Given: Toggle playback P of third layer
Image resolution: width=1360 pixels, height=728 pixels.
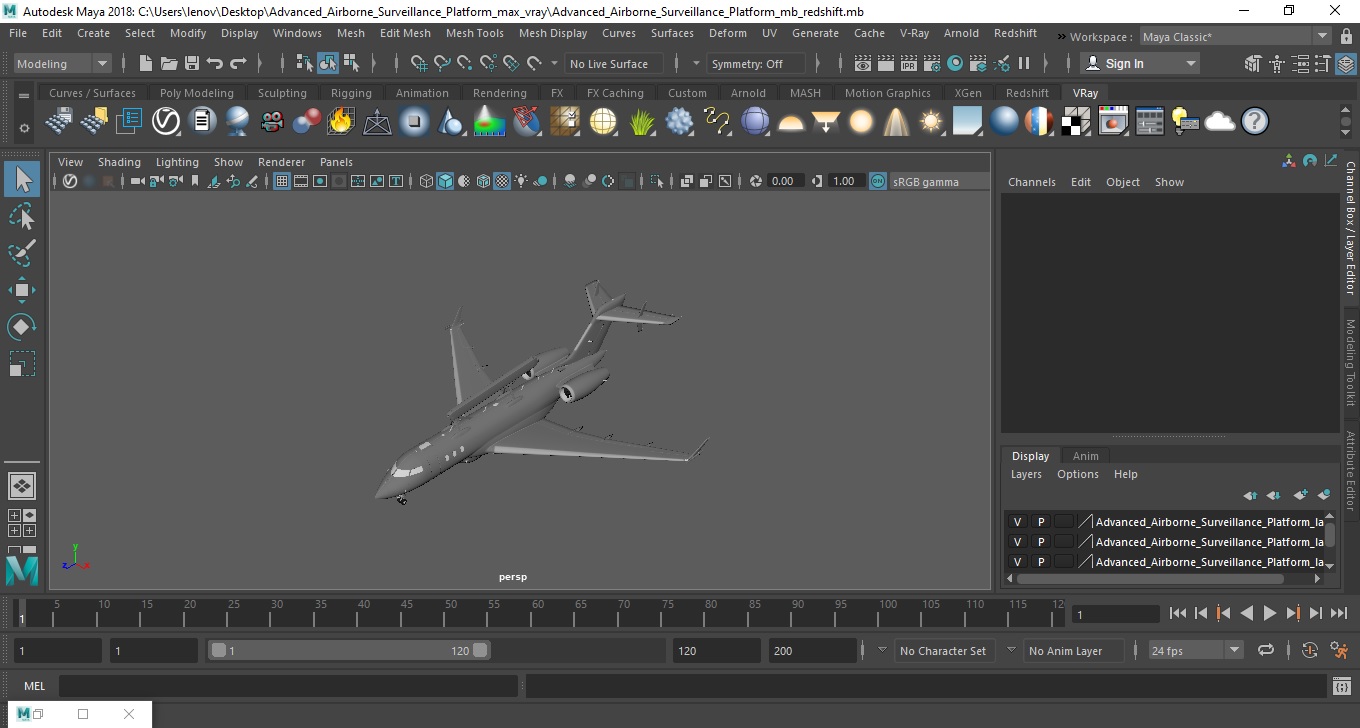Looking at the screenshot, I should pyautogui.click(x=1040, y=562).
